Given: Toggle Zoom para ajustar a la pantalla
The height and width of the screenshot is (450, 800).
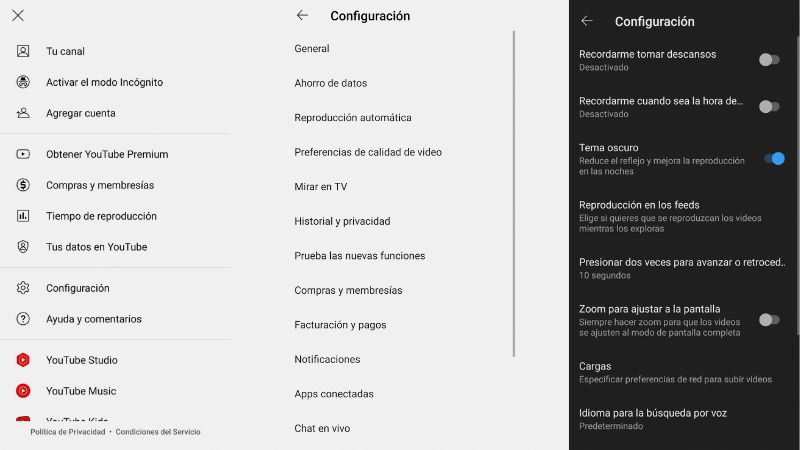Looking at the screenshot, I should coord(768,320).
